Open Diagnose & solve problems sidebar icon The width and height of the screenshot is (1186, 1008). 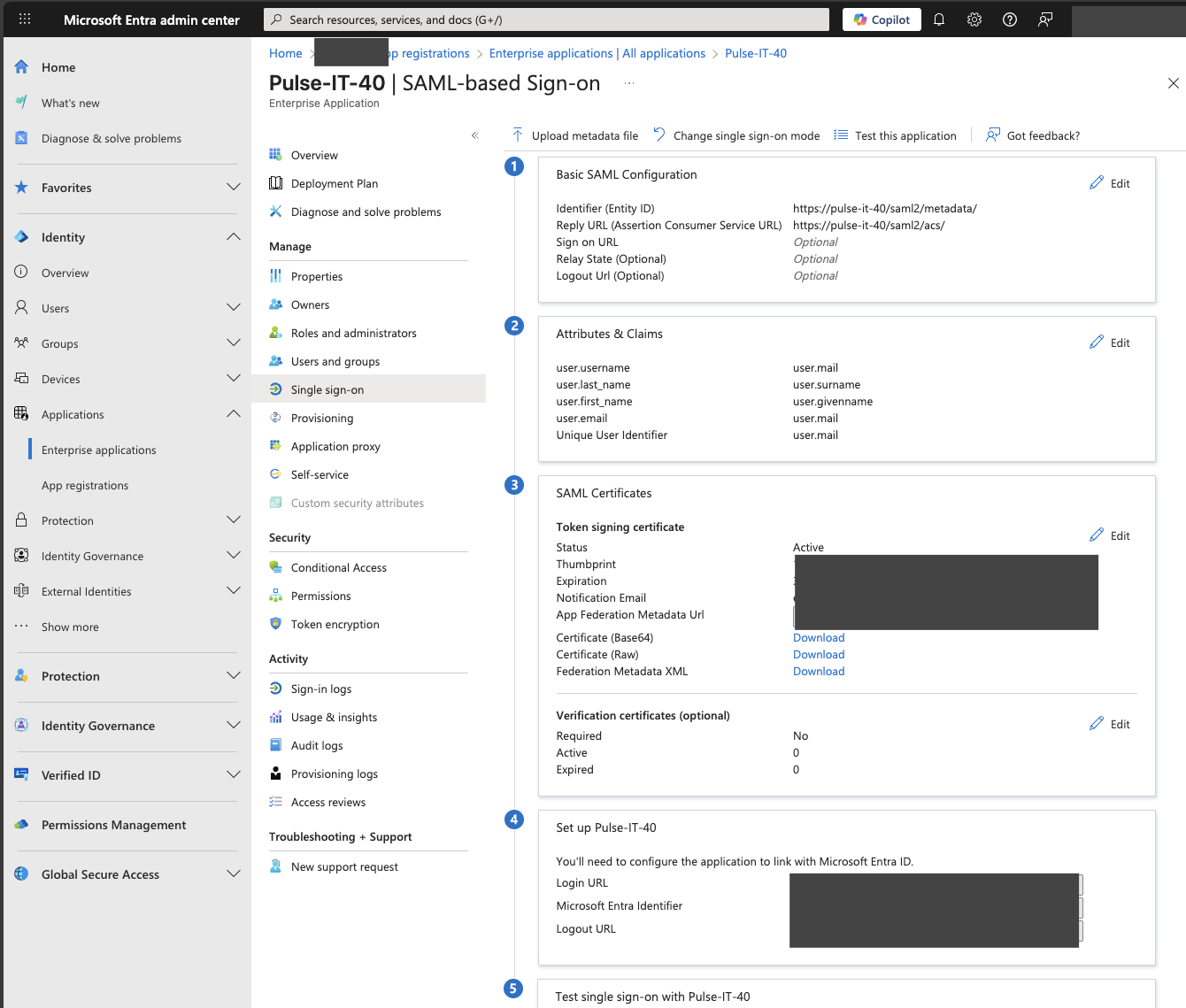click(22, 138)
